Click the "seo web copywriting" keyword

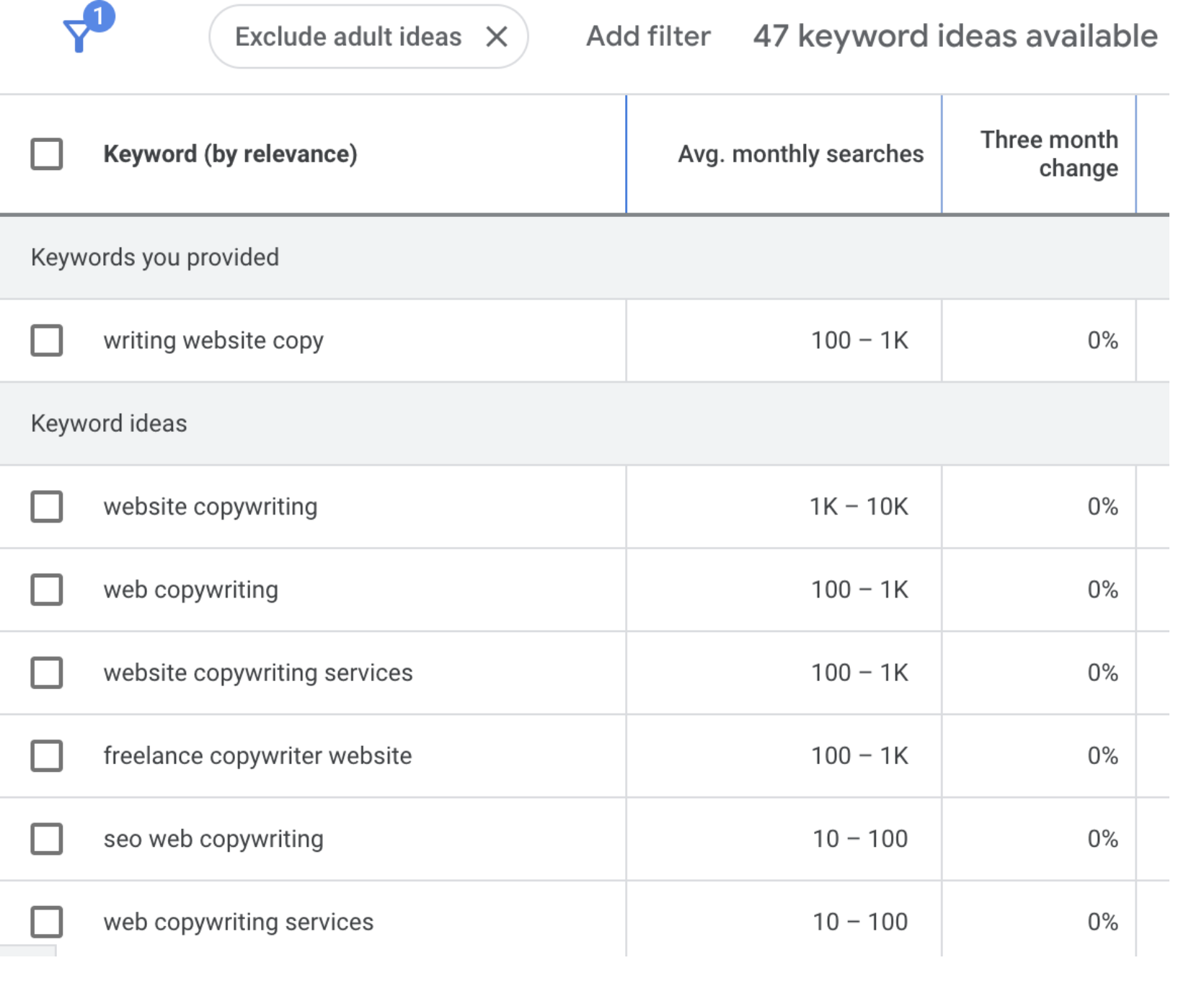pyautogui.click(x=213, y=839)
